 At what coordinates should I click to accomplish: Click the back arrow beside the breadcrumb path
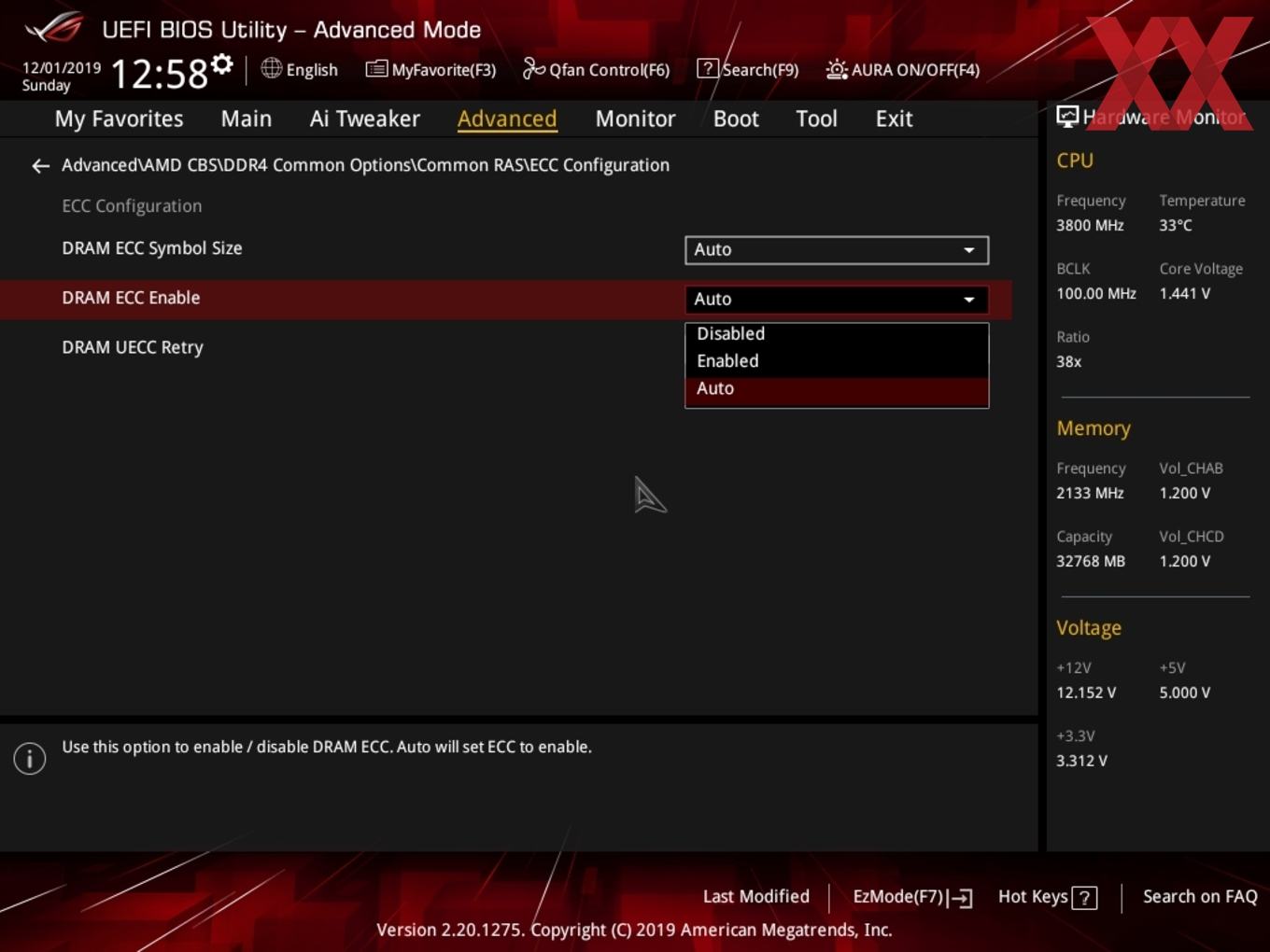click(x=40, y=166)
